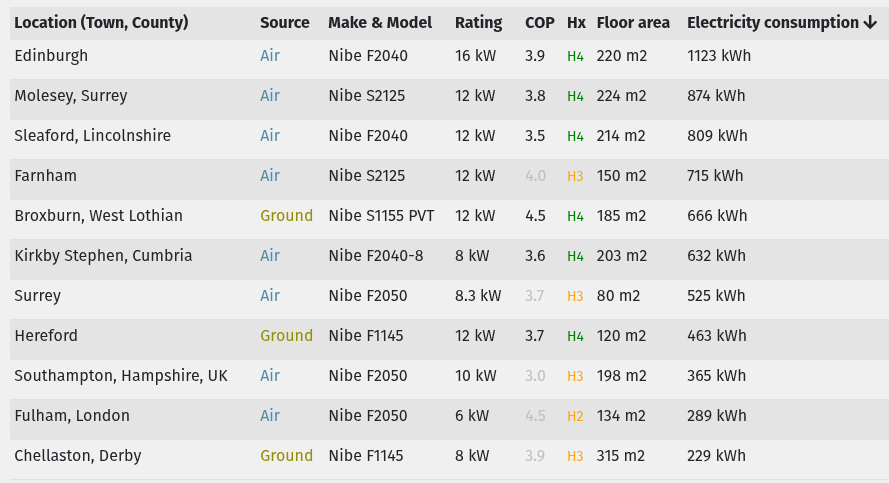
Task: Click the H4 badge in Sleaford row
Action: (x=575, y=136)
